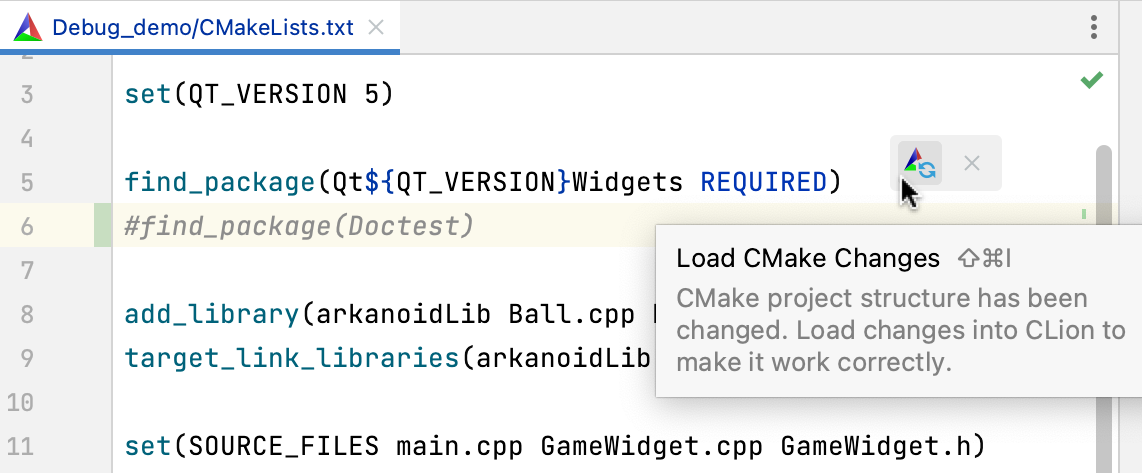Click the add_library command on line 8
Screen dimensions: 1142x473
(x=211, y=314)
